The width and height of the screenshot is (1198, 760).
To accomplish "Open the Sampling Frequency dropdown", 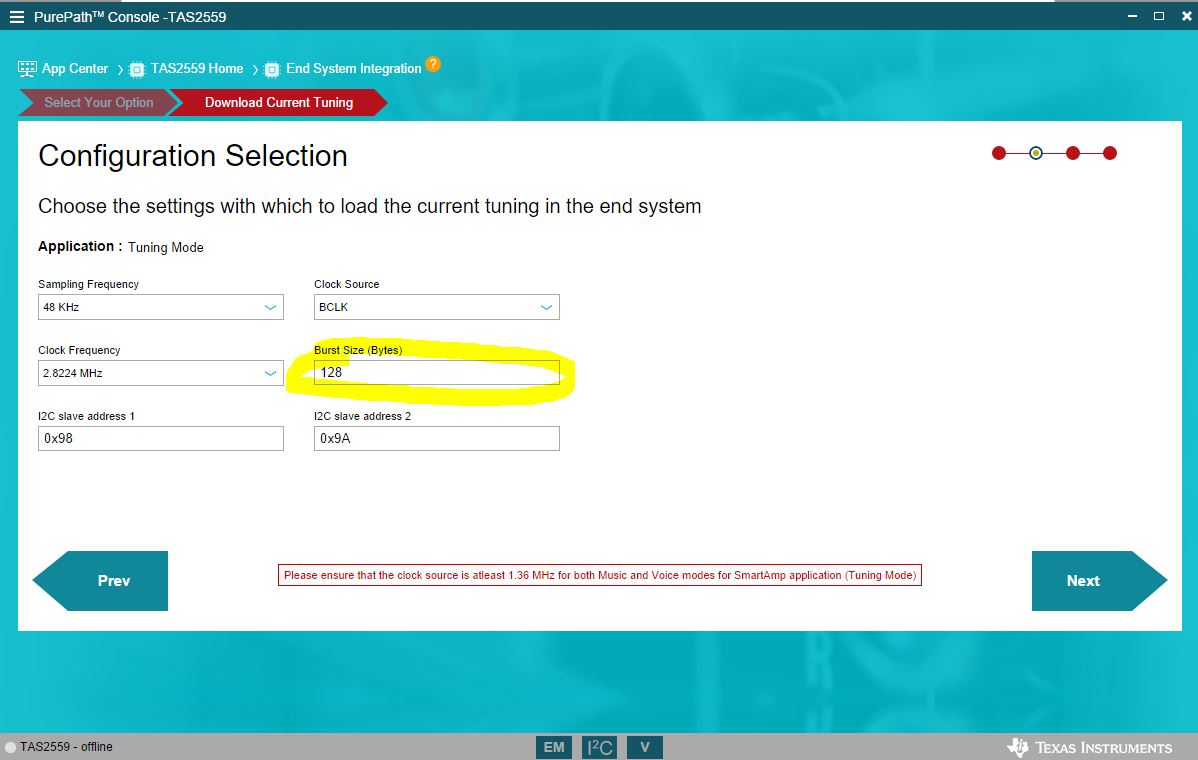I will (160, 307).
